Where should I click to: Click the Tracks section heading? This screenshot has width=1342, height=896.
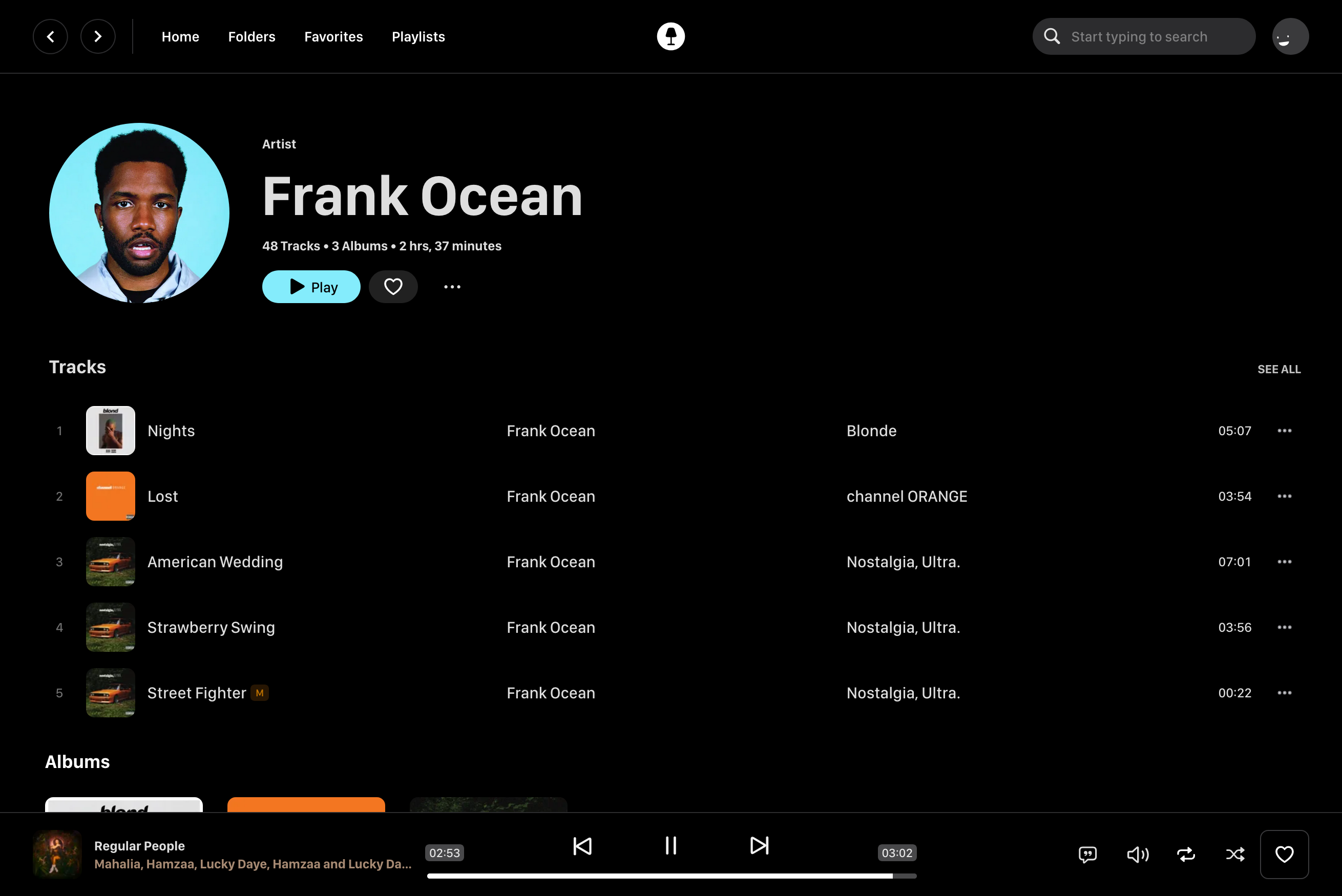[78, 367]
